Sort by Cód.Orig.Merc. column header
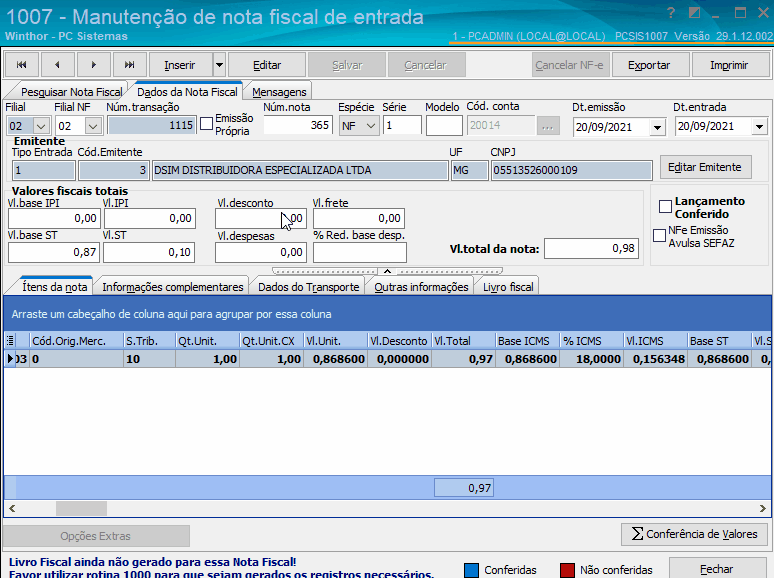The height and width of the screenshot is (578, 774). 76,341
